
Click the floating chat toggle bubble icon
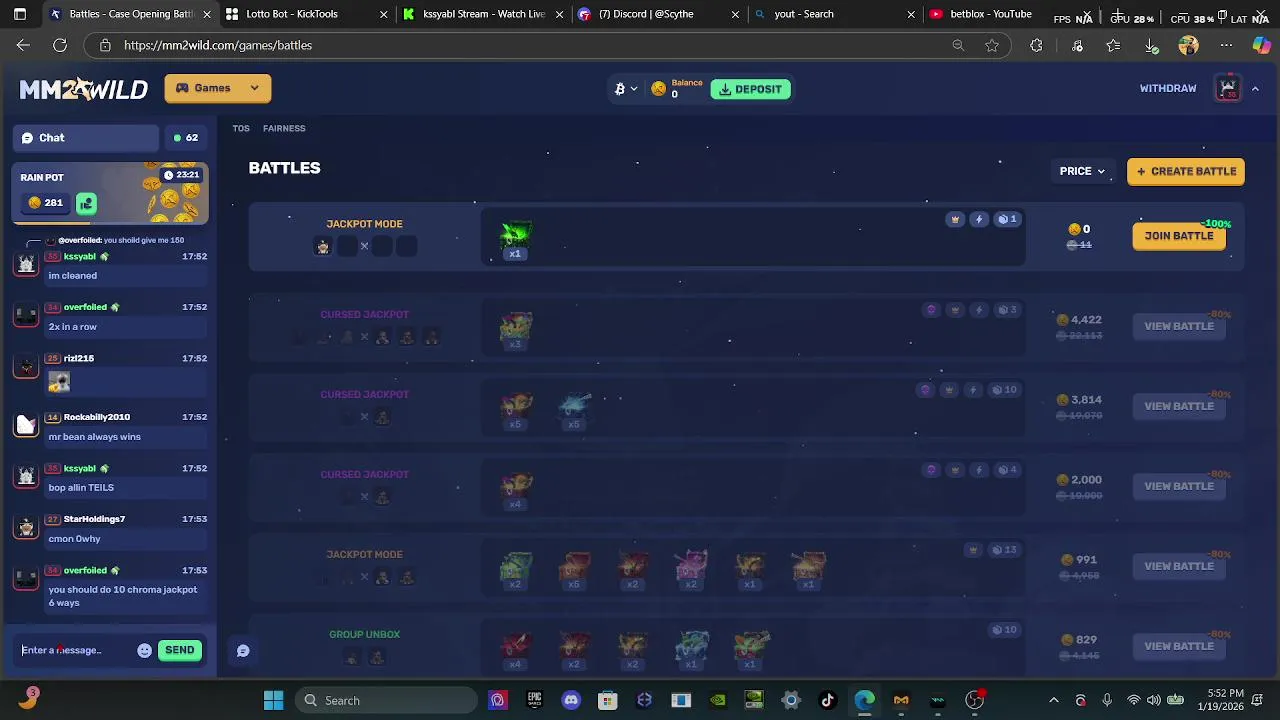(243, 650)
